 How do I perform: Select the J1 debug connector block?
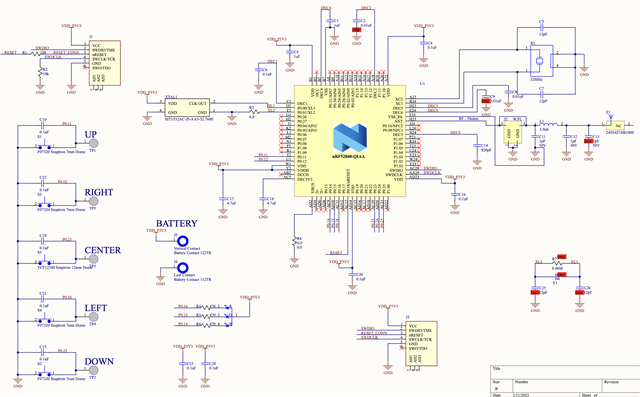click(x=105, y=63)
